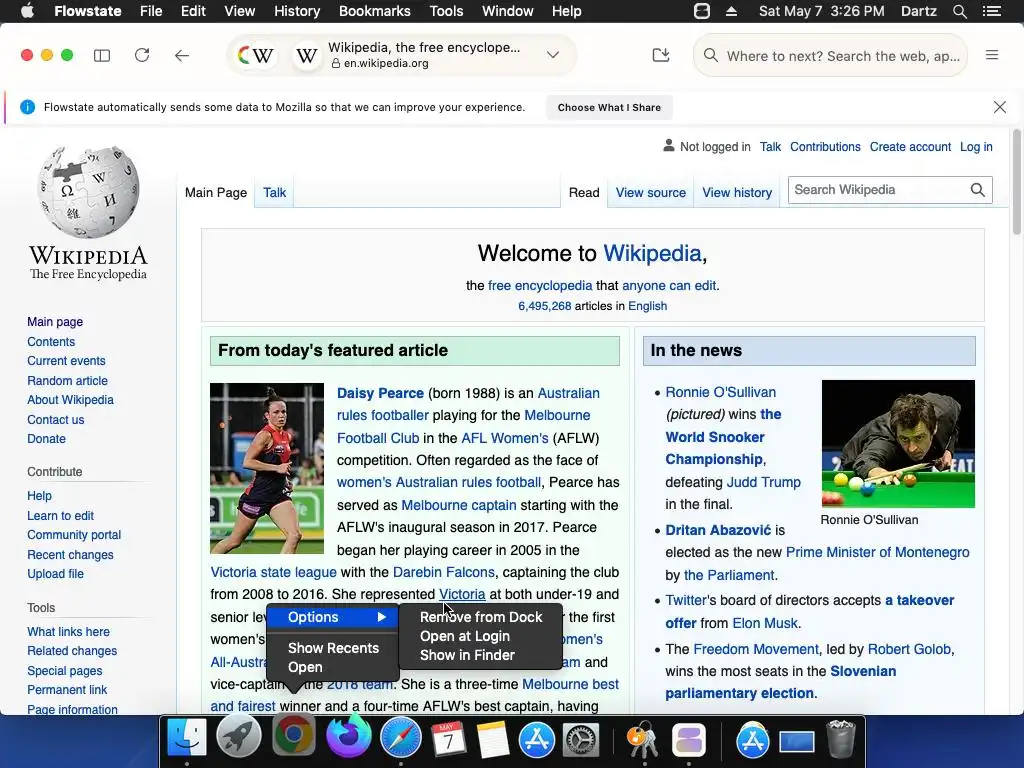Click the date and time in menu bar
This screenshot has width=1024, height=768.
822,11
